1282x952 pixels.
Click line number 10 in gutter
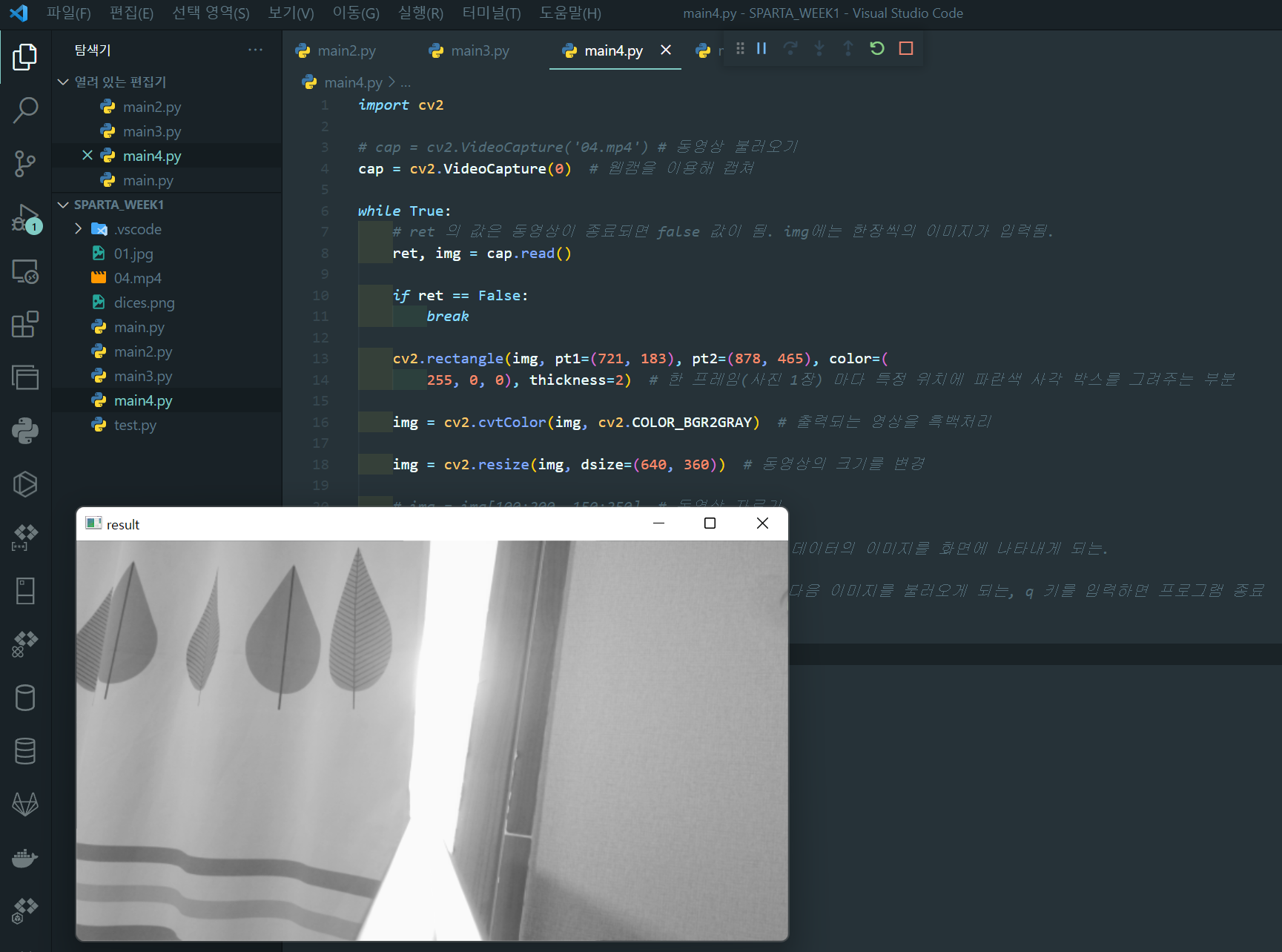320,295
